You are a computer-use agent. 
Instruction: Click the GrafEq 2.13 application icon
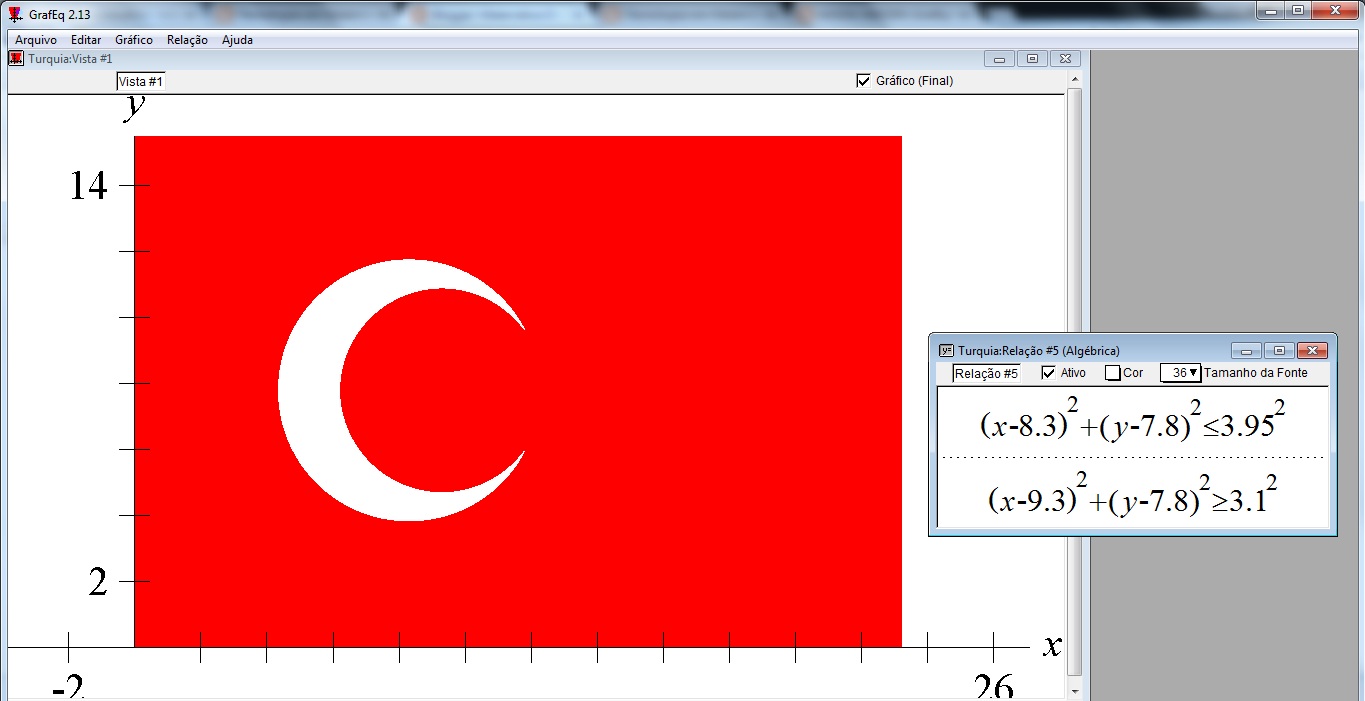[15, 14]
